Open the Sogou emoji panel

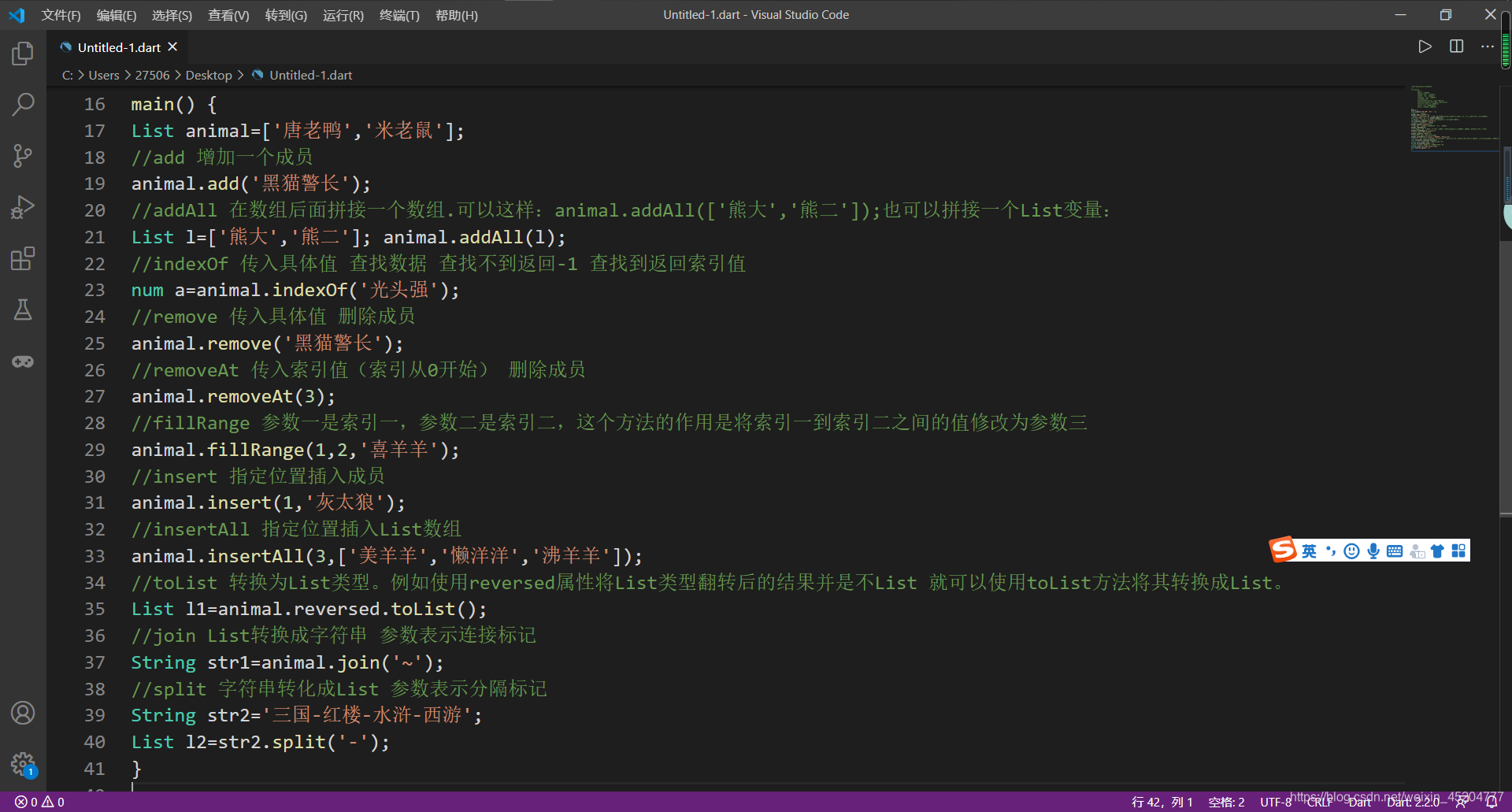coord(1352,551)
